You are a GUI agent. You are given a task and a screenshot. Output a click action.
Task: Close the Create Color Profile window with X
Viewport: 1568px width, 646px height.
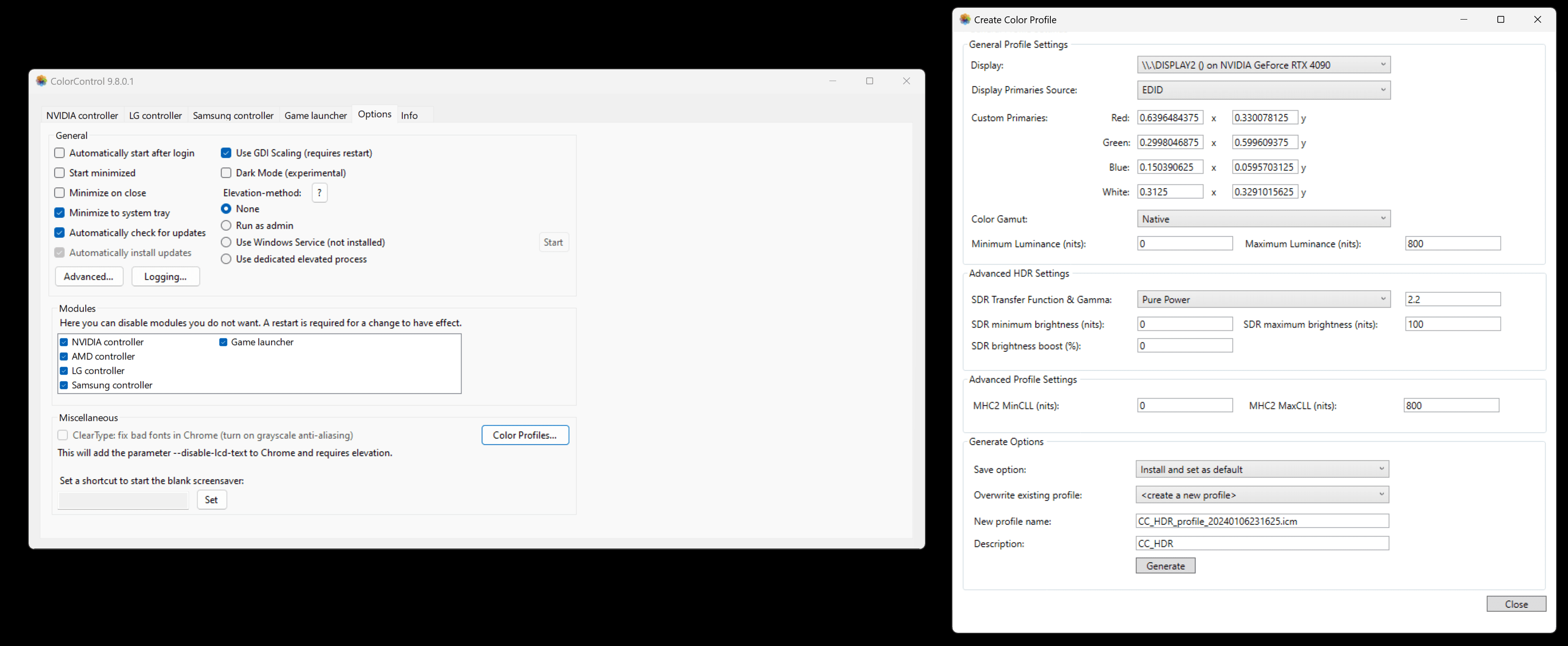pos(1537,20)
